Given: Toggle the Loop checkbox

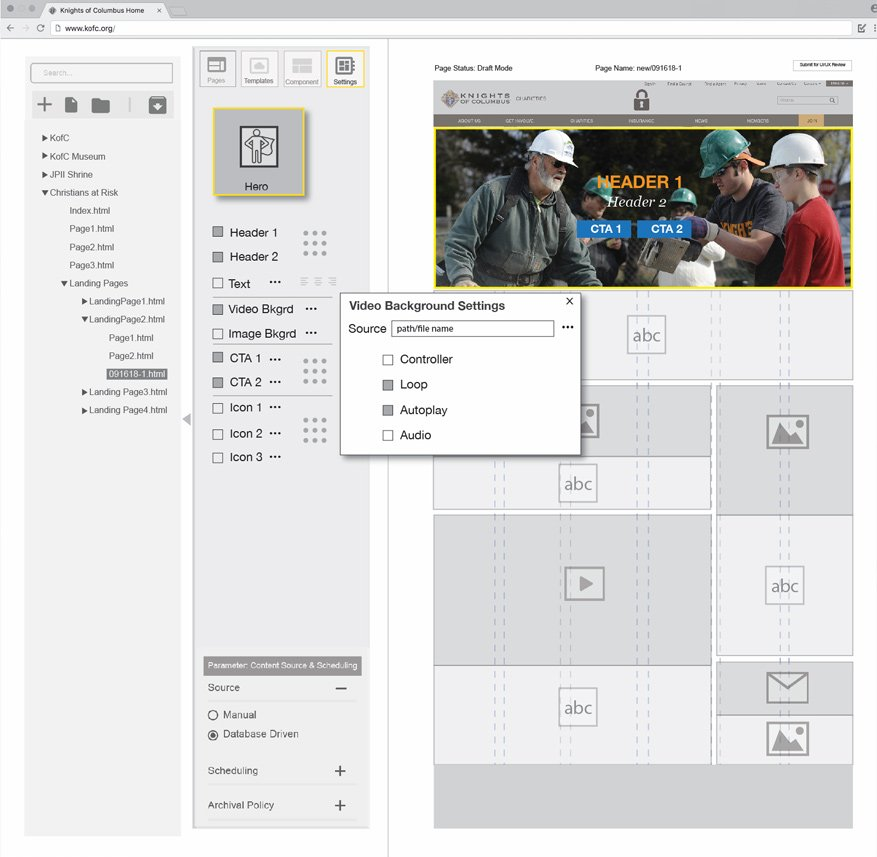Looking at the screenshot, I should (388, 385).
